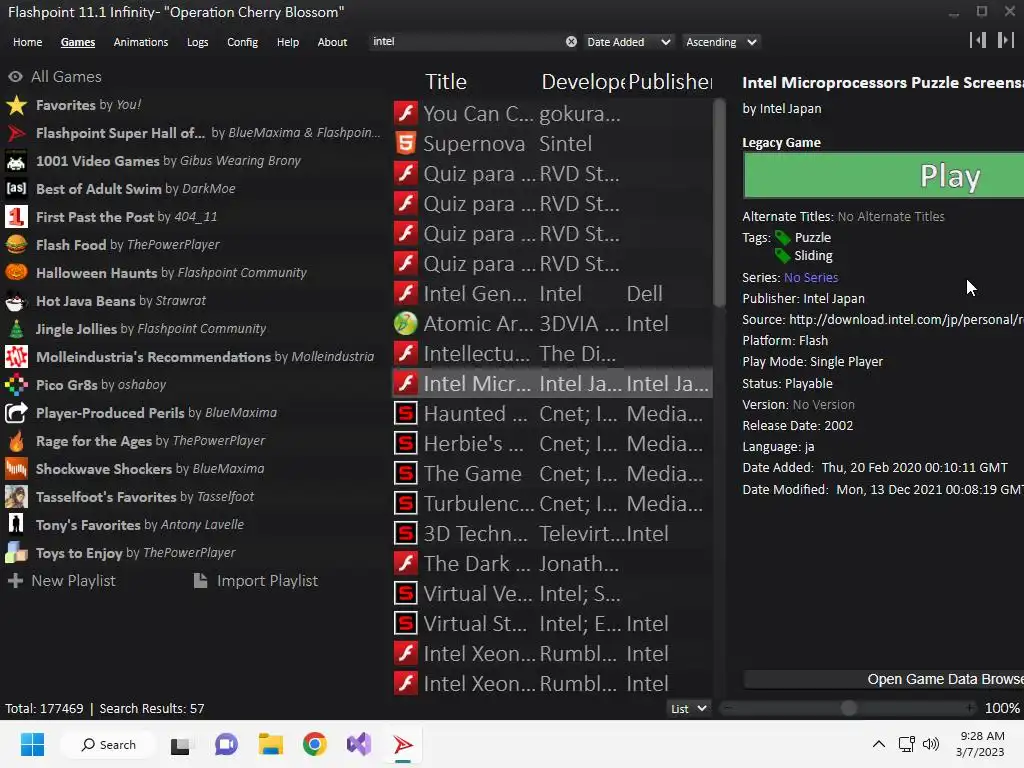Click the Supernova HTML5 platform icon
The image size is (1024, 768).
click(x=406, y=143)
